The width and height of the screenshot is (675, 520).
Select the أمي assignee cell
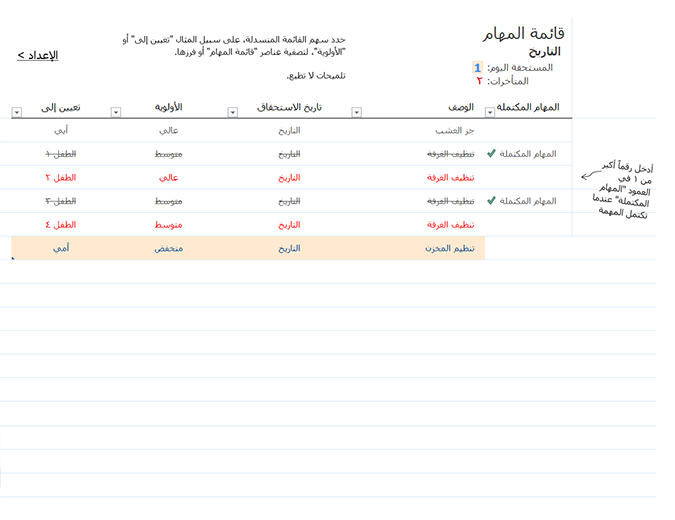[61, 248]
